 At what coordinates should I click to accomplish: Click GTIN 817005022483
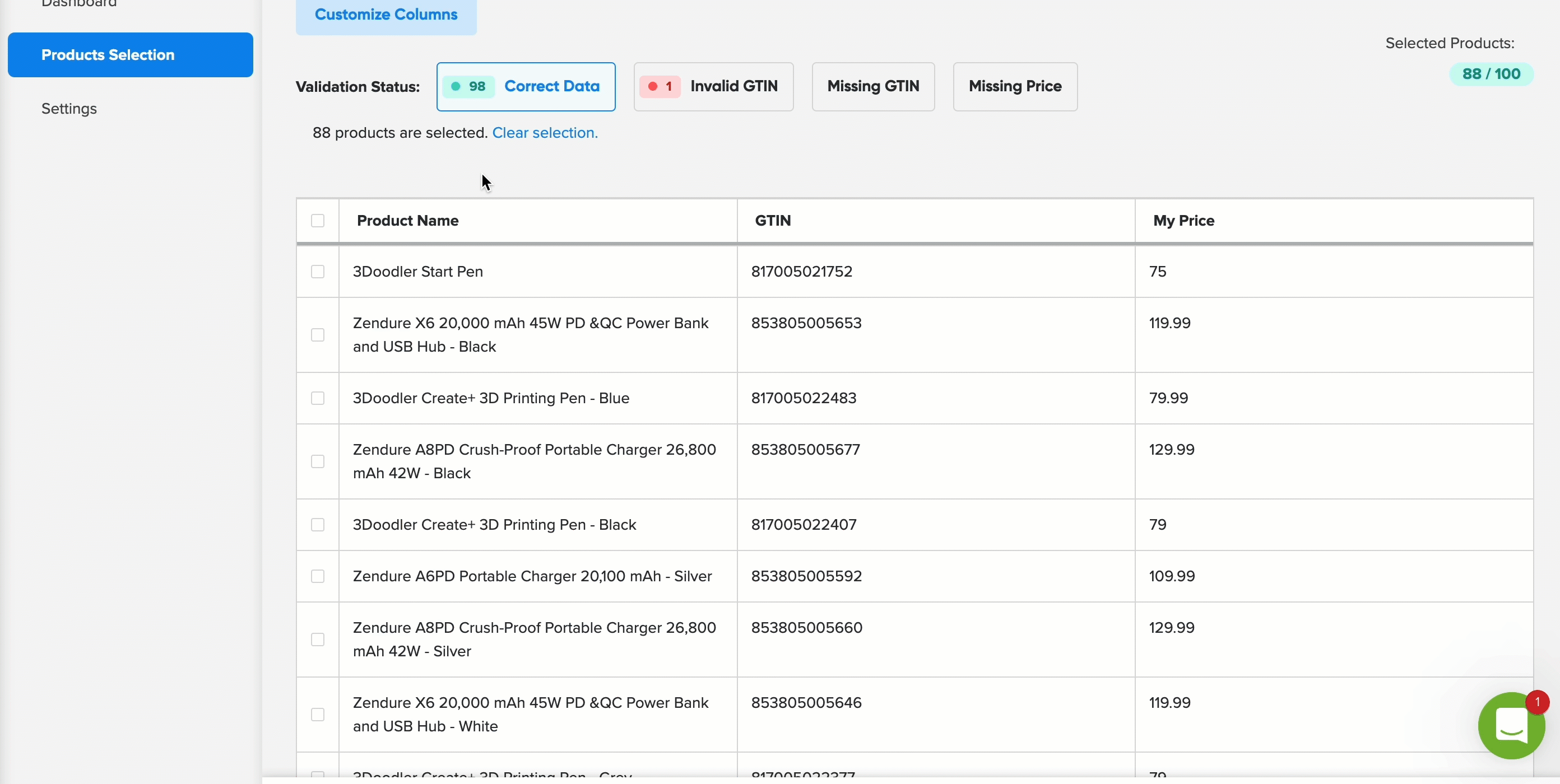click(x=804, y=398)
